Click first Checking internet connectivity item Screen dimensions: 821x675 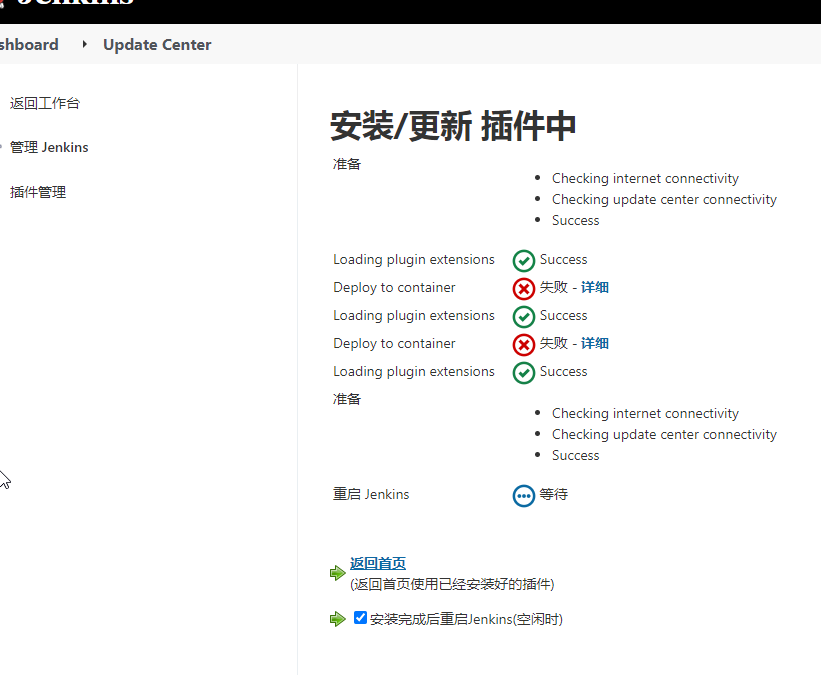pos(645,178)
